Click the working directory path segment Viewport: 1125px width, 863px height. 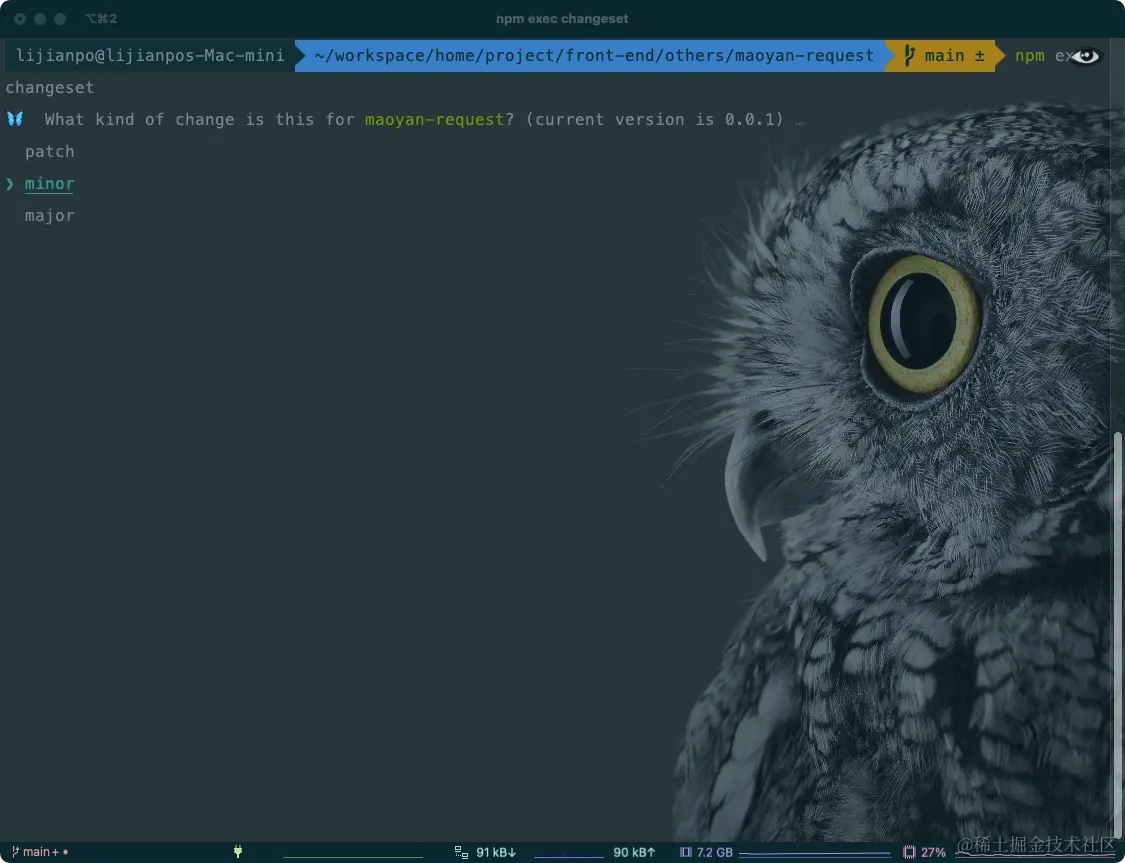click(x=594, y=55)
